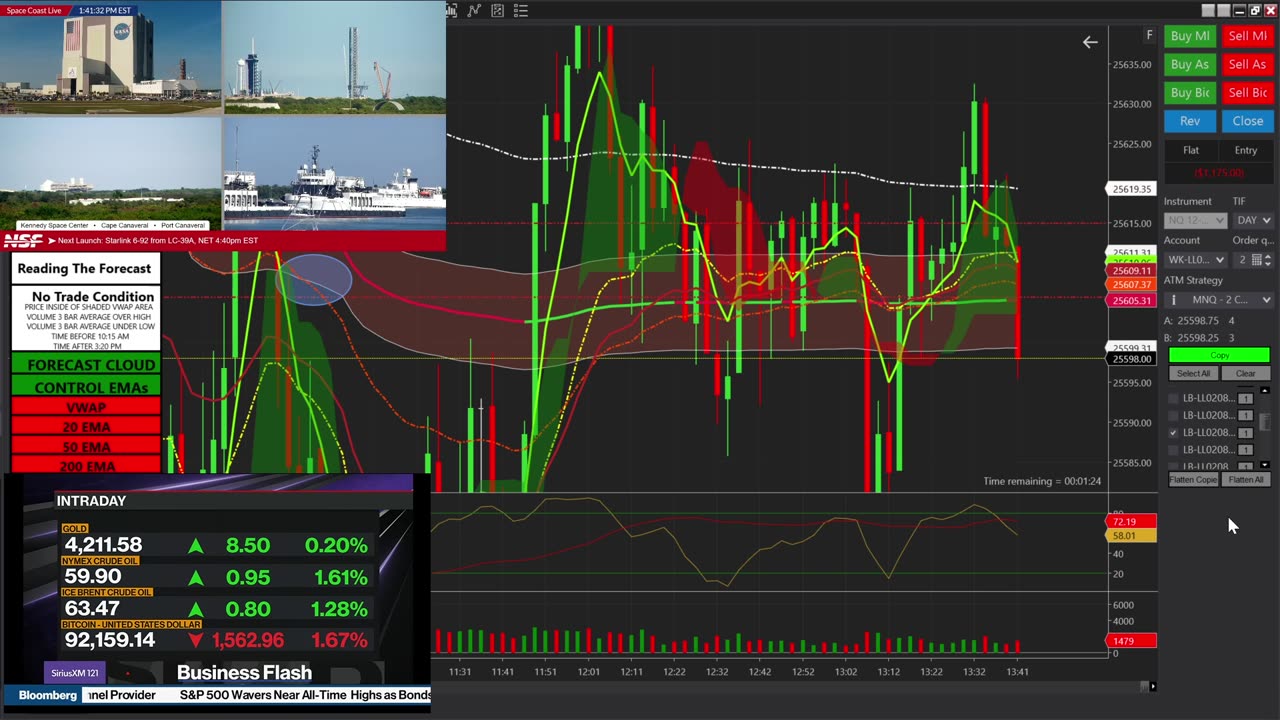Click the 50 EMA legend label
Image resolution: width=1280 pixels, height=720 pixels.
pyautogui.click(x=86, y=447)
